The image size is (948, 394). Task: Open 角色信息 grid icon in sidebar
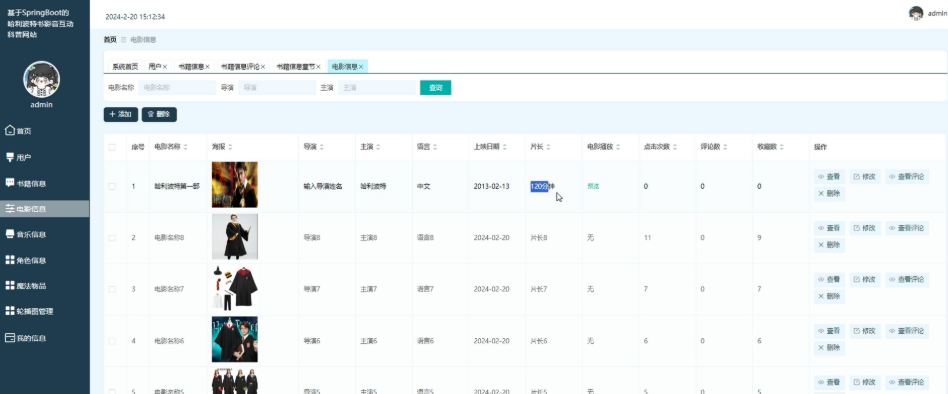(10, 260)
